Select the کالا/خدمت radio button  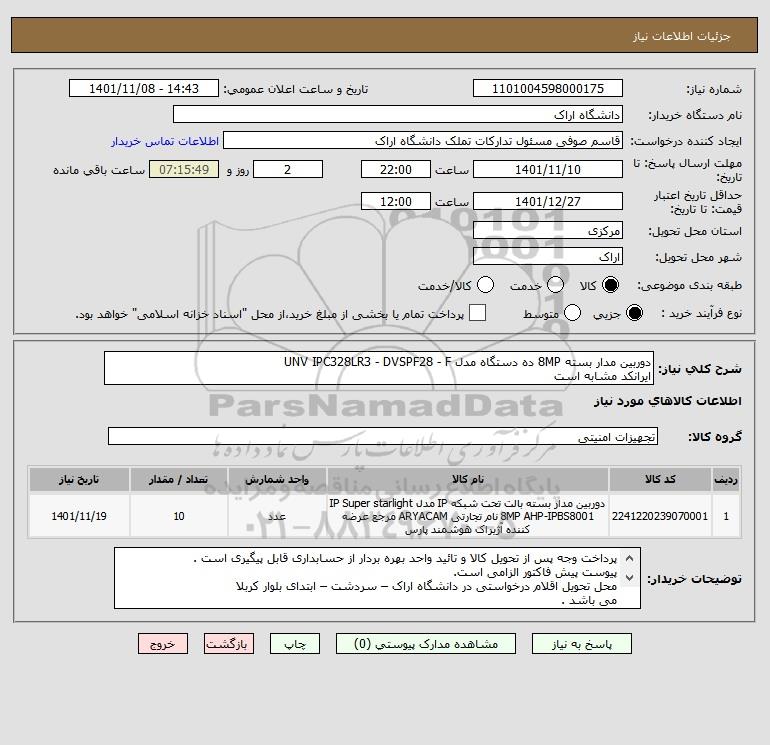click(x=485, y=285)
